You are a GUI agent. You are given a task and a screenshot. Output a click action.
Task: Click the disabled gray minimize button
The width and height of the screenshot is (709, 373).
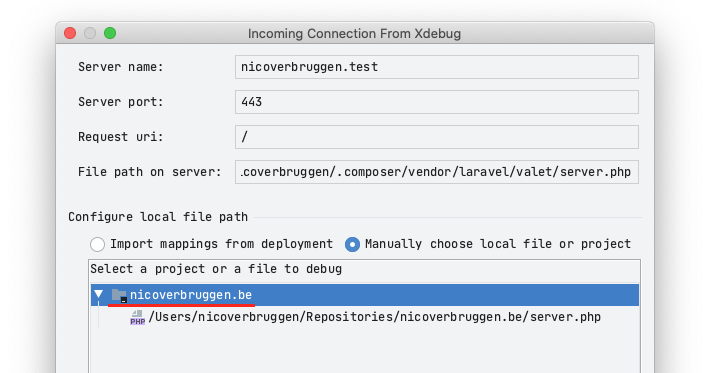[x=90, y=33]
